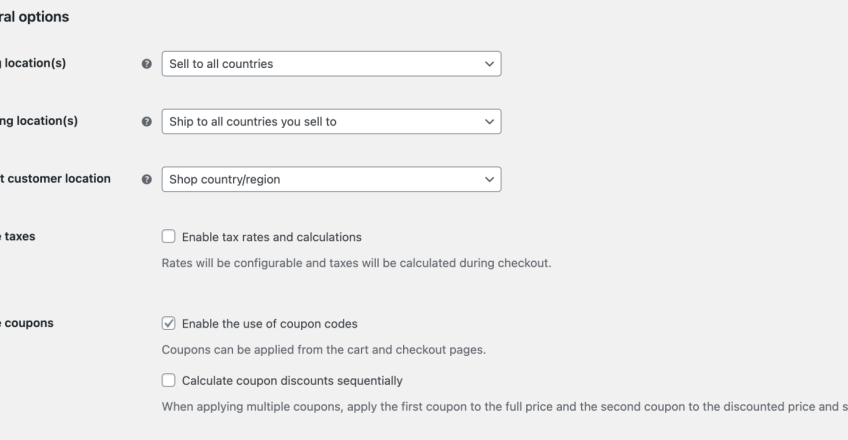
Task: Click the Selling location(s) row label
Action: point(38,63)
